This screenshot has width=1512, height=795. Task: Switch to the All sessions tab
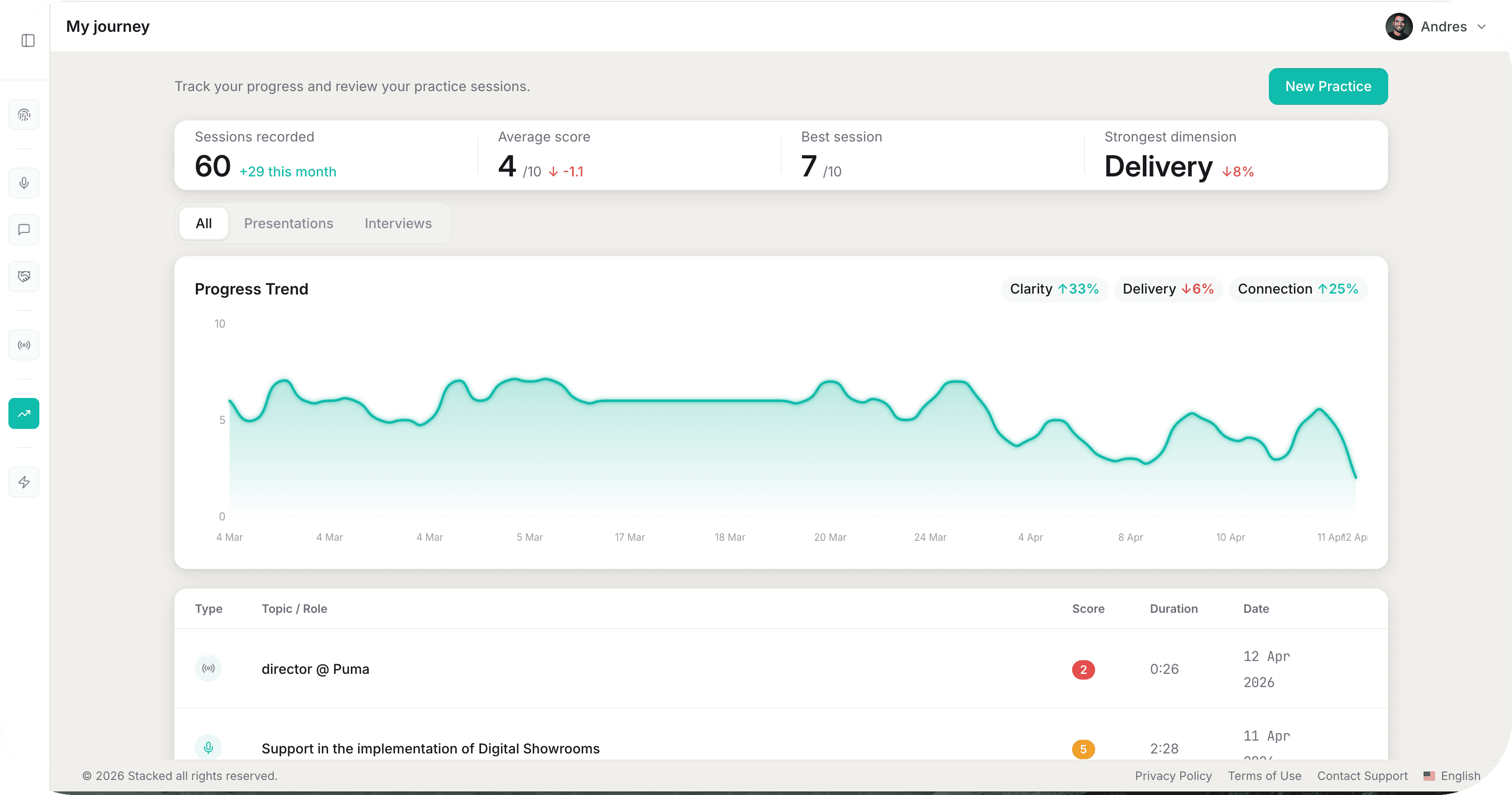tap(204, 224)
